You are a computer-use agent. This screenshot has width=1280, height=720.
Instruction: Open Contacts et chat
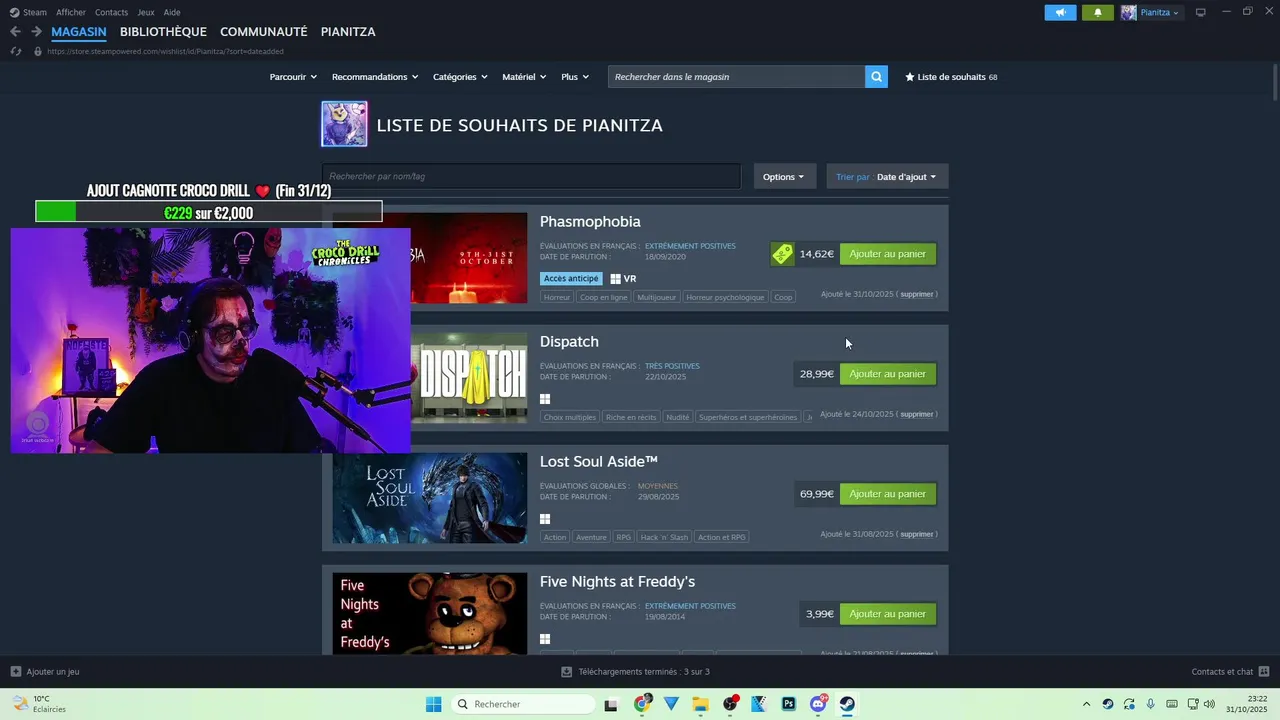1230,672
